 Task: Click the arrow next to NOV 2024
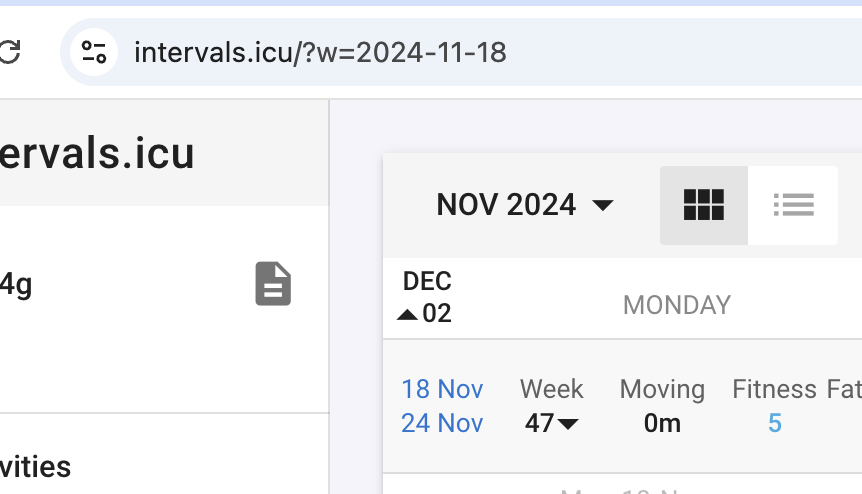603,206
